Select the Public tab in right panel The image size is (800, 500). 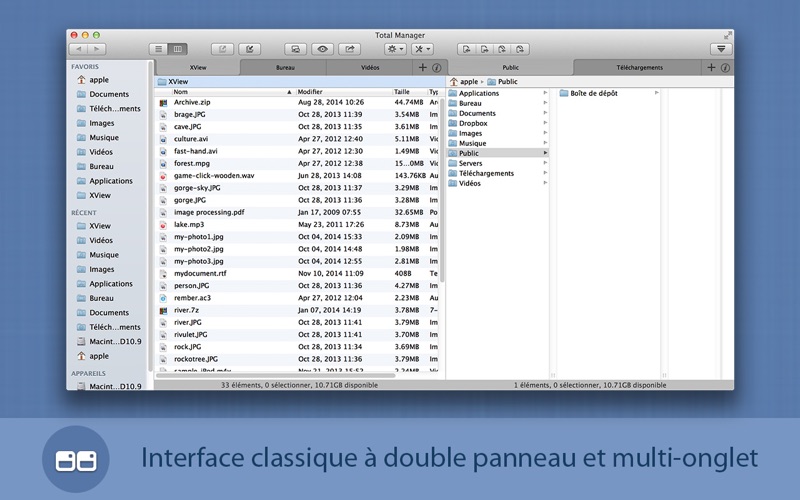pyautogui.click(x=510, y=67)
